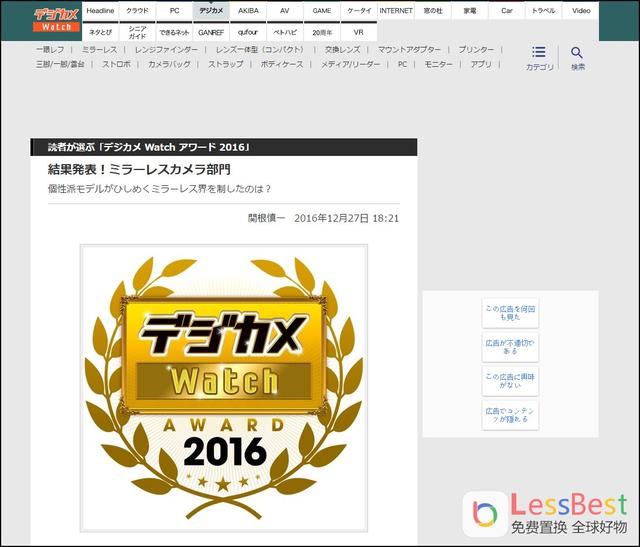Click the headline 結果発表！ミラーレスカメラ部門
Viewport: 640px width, 547px height.
[x=139, y=169]
